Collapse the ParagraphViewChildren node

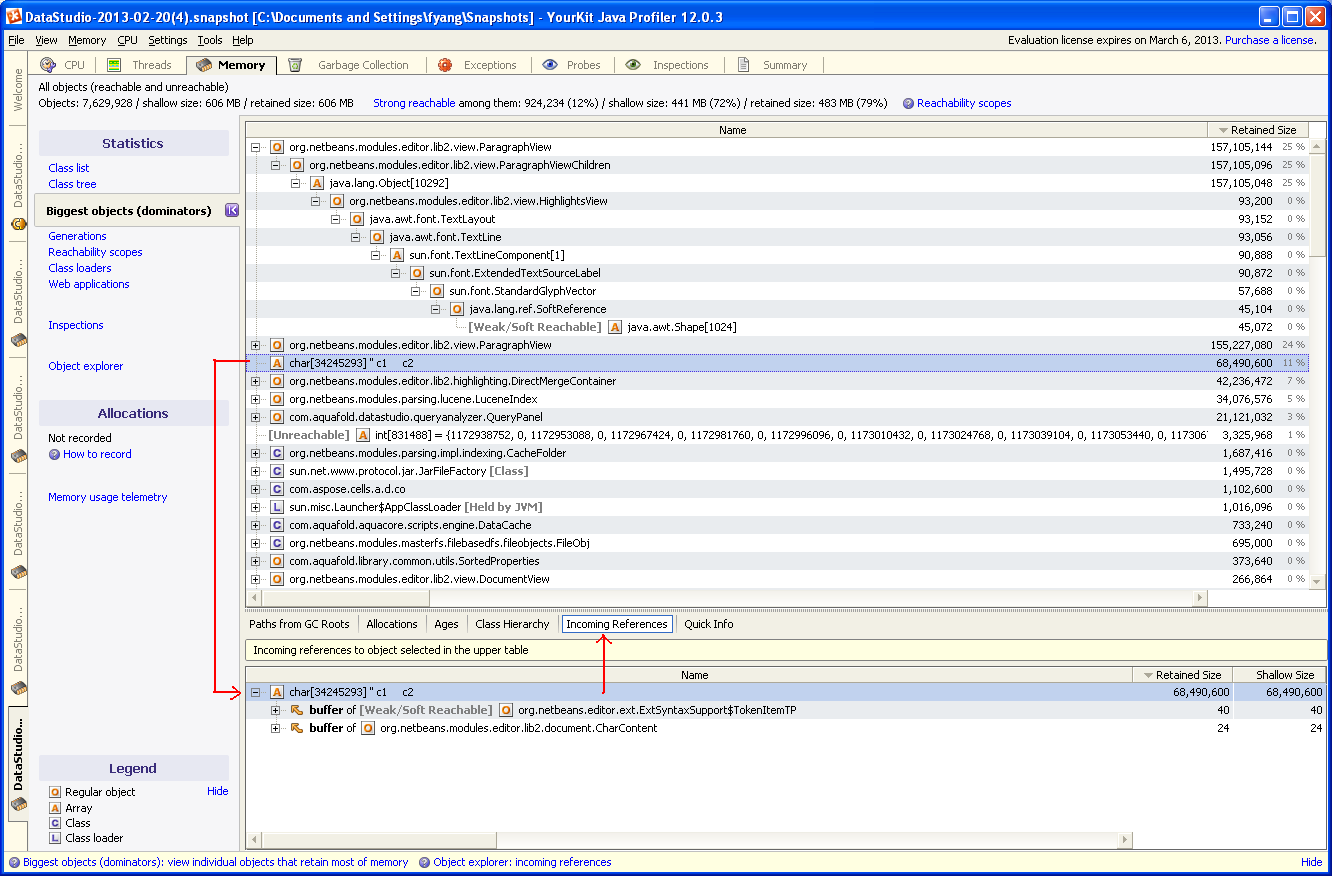tap(276, 165)
